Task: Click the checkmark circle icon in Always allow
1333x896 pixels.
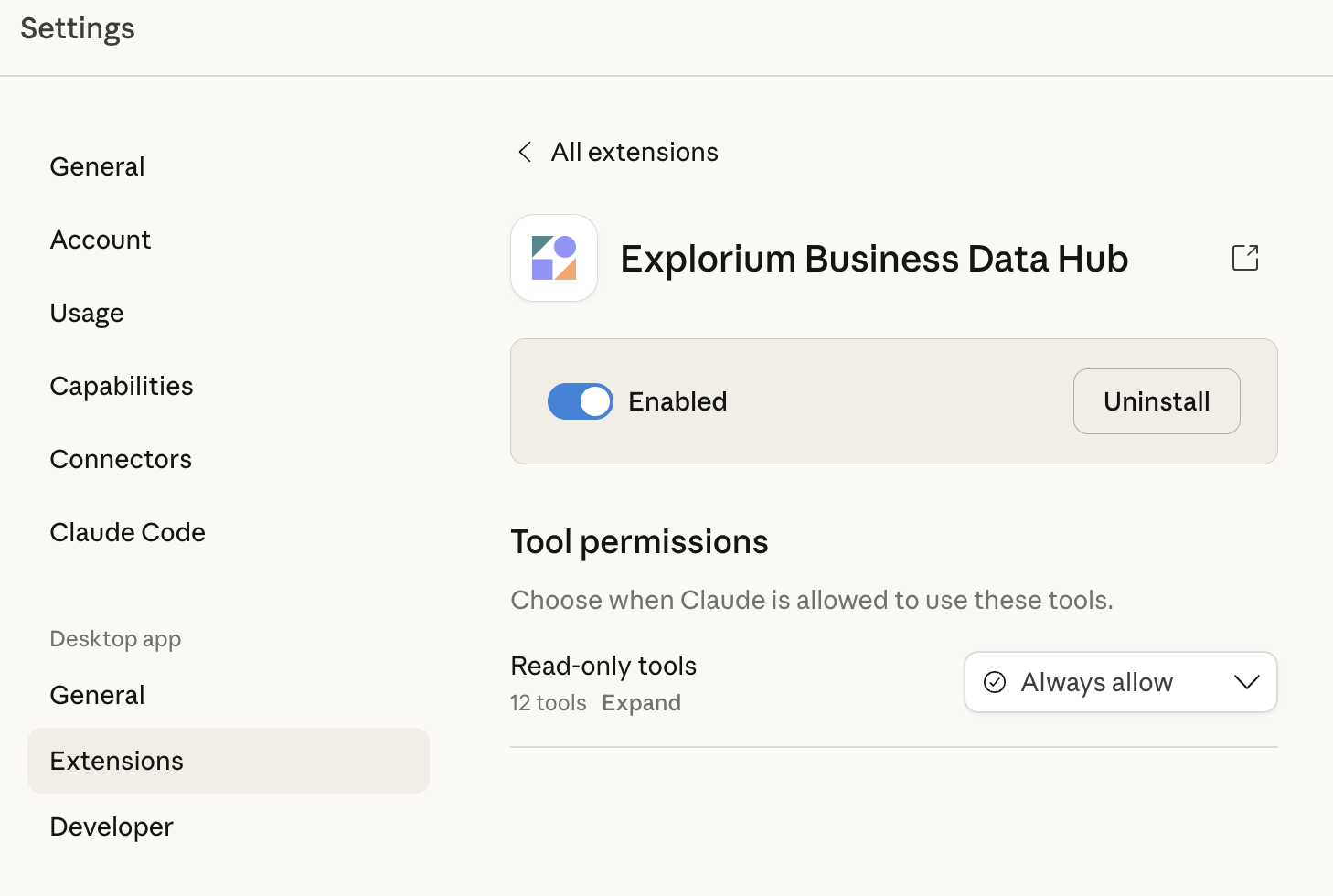Action: pyautogui.click(x=995, y=682)
